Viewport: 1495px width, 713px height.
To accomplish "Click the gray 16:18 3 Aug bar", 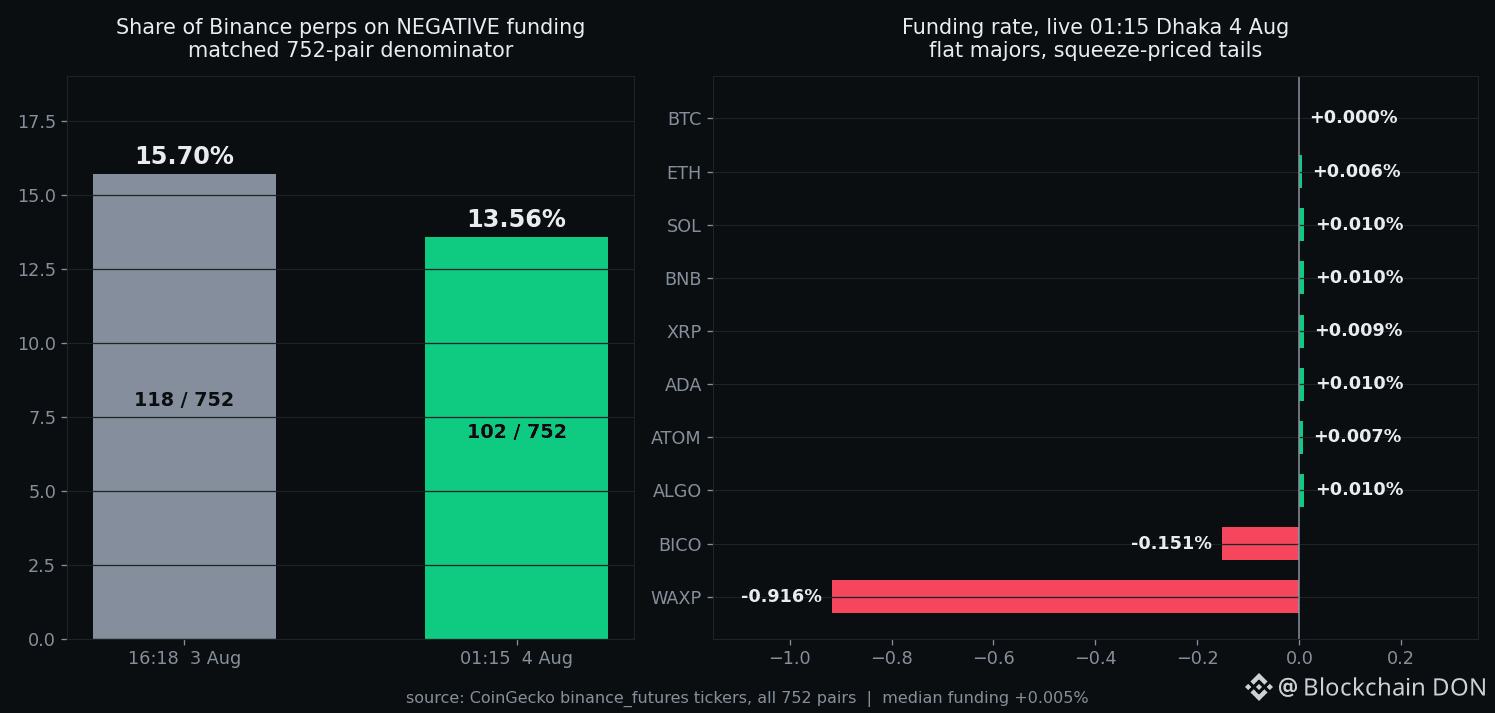I will [x=184, y=406].
